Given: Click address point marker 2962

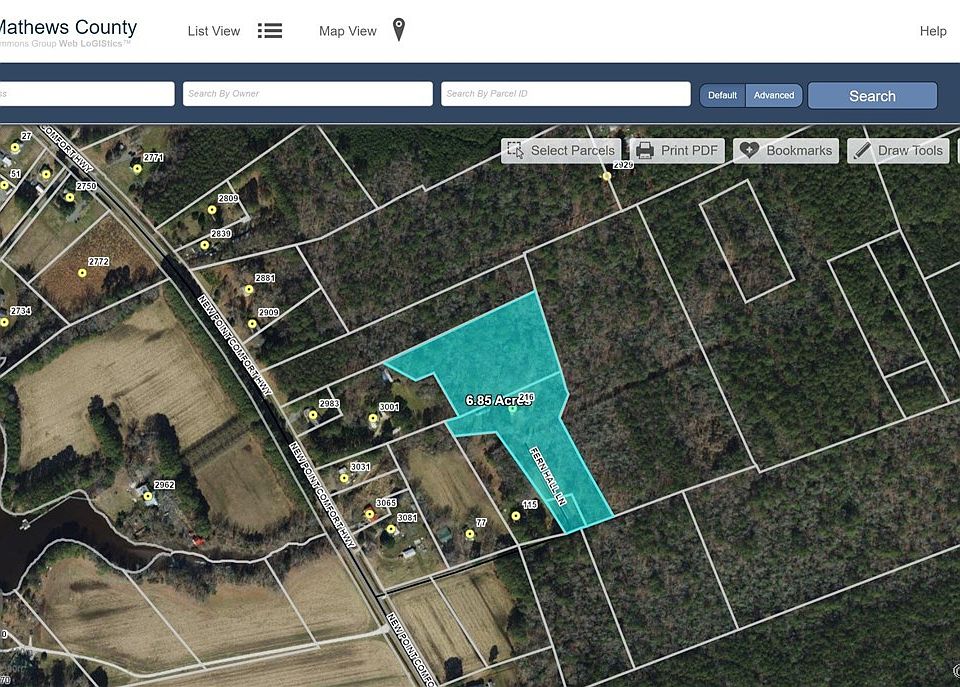Looking at the screenshot, I should pyautogui.click(x=148, y=496).
